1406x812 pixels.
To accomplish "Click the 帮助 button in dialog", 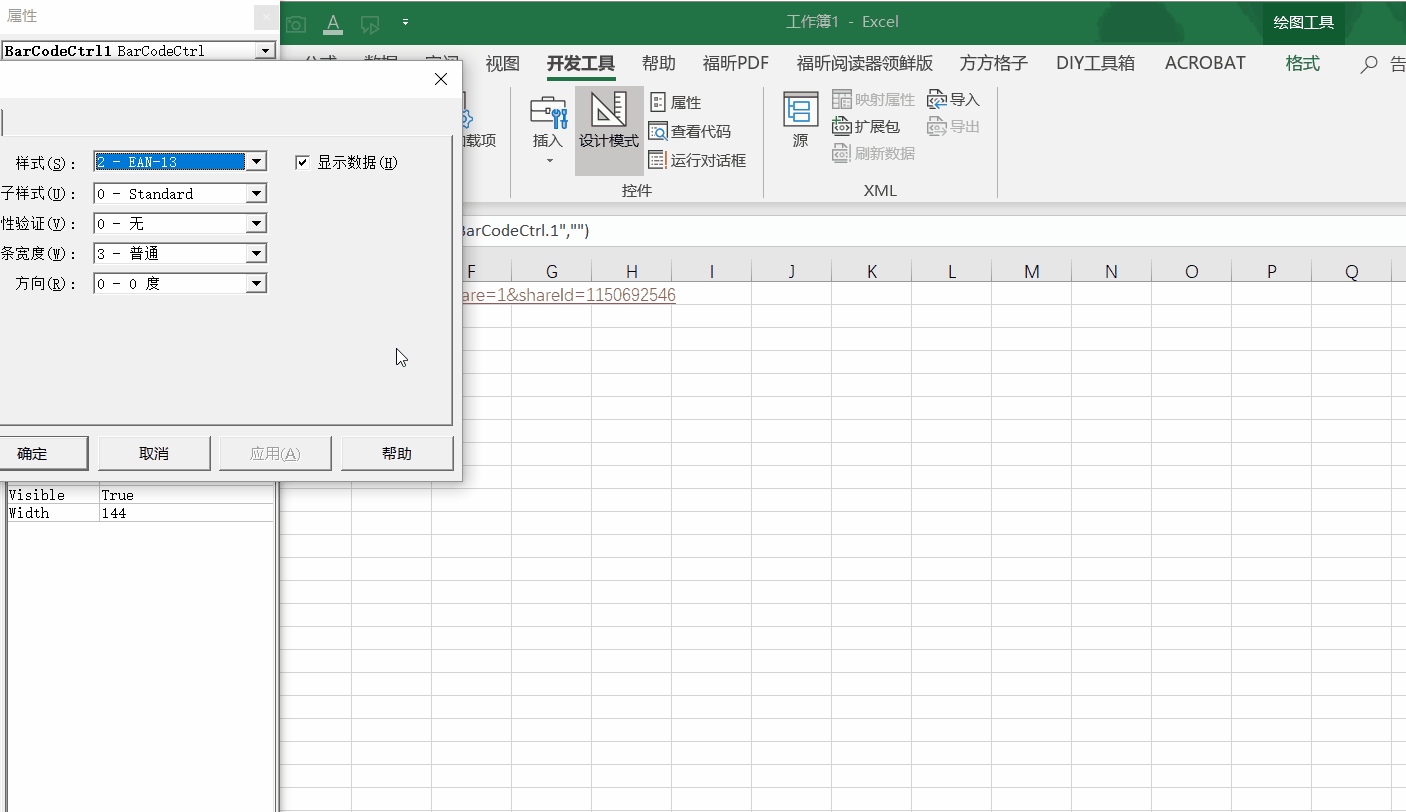I will pos(397,453).
